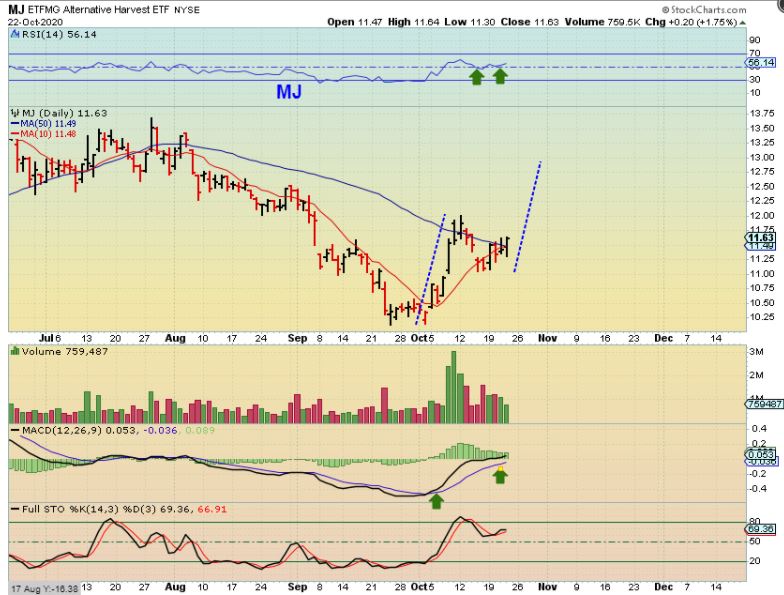Click the bold MJ ticker symbol in header
Screen dimensions: 784x595
click(16, 10)
